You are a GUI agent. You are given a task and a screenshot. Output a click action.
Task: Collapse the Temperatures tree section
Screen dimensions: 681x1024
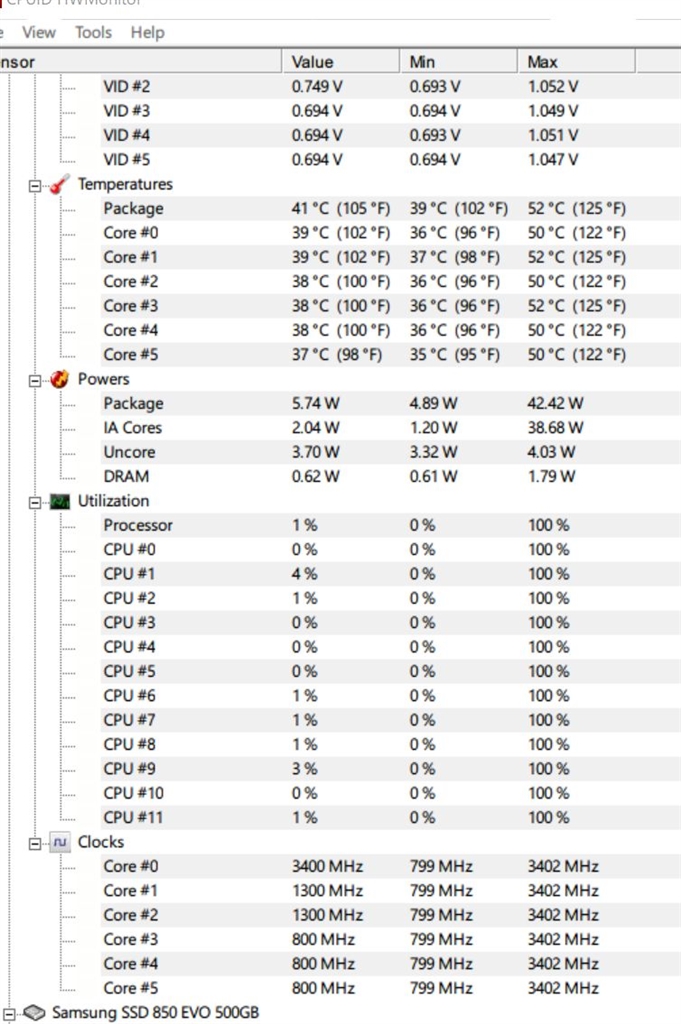tap(36, 185)
